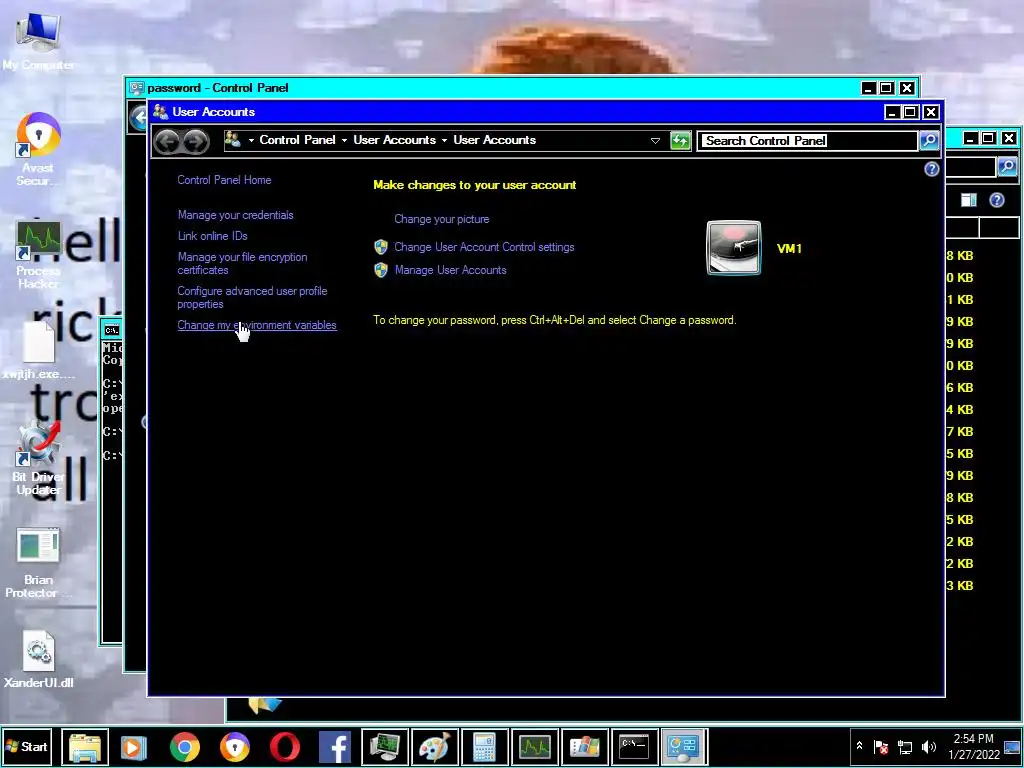Viewport: 1024px width, 768px height.
Task: Click Change your picture link
Action: 441,219
